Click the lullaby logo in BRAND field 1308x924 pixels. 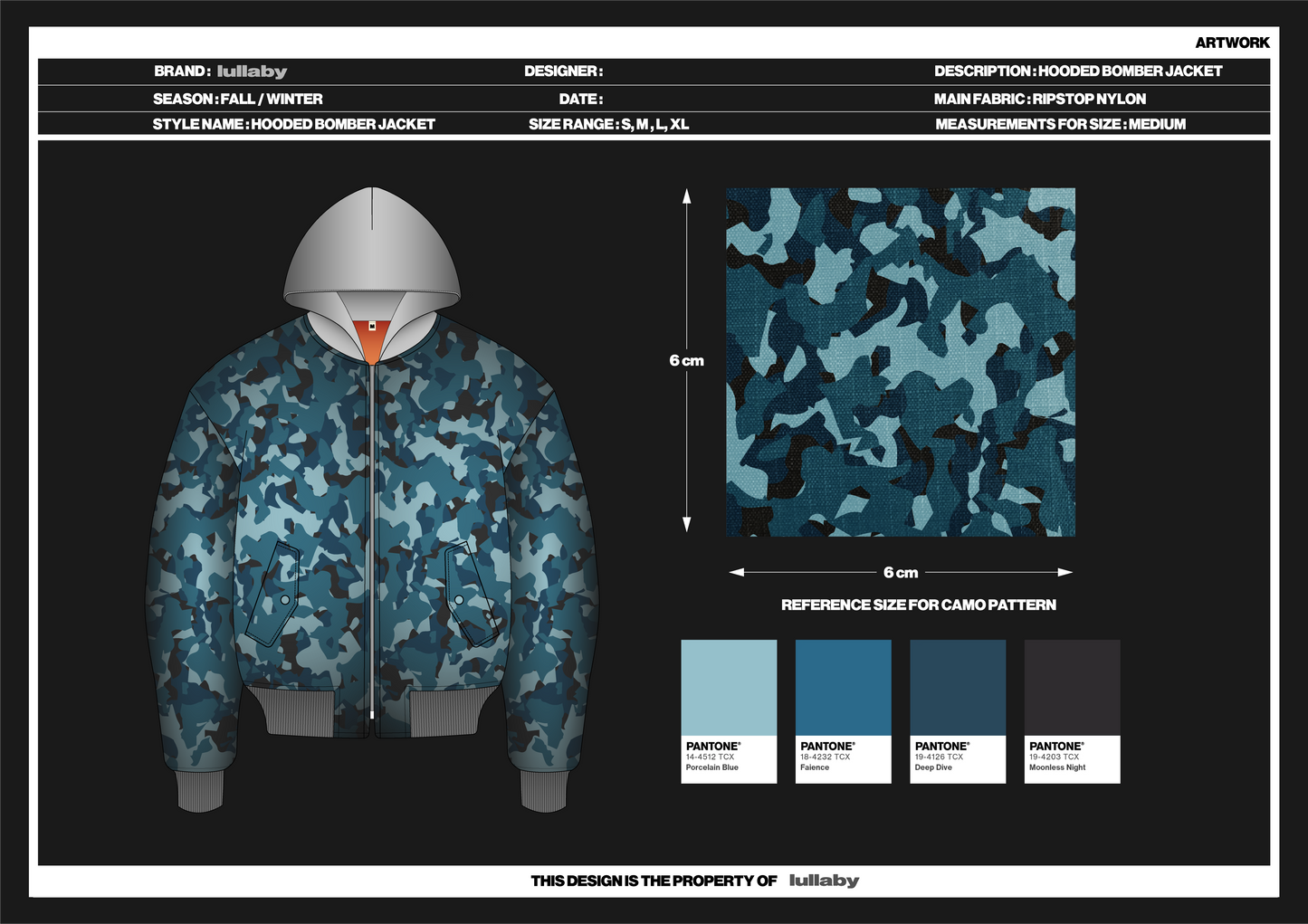(x=252, y=71)
